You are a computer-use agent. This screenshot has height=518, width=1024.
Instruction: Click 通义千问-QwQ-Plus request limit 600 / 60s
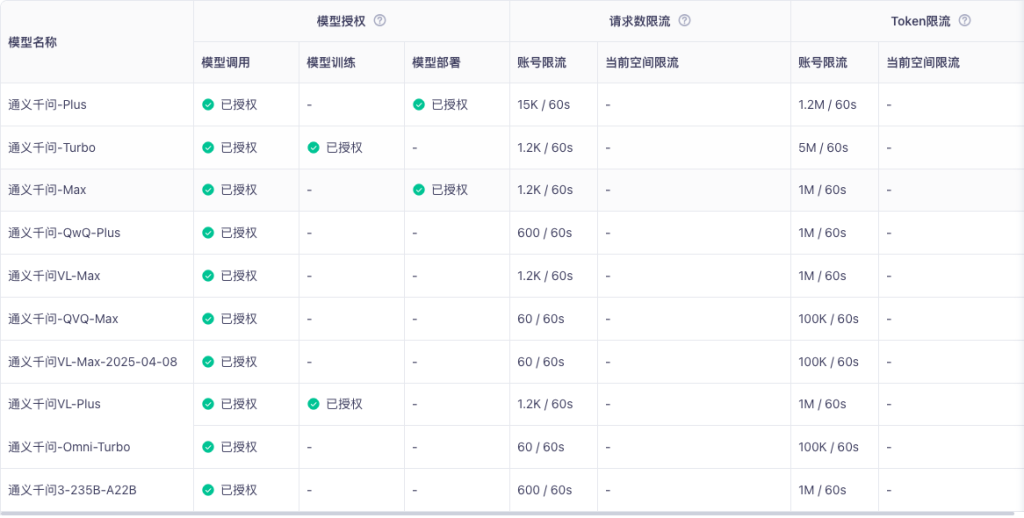click(545, 233)
